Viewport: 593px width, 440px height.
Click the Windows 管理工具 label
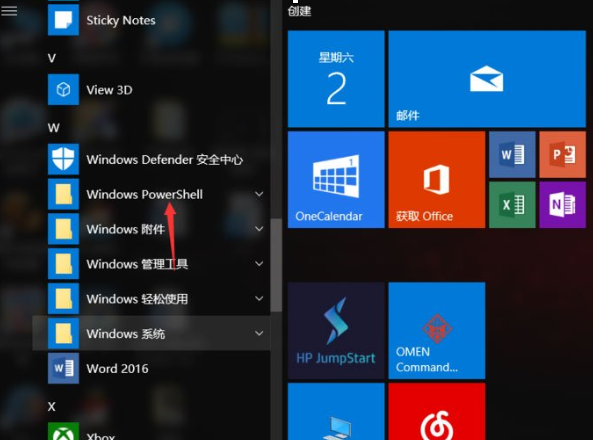pyautogui.click(x=137, y=264)
